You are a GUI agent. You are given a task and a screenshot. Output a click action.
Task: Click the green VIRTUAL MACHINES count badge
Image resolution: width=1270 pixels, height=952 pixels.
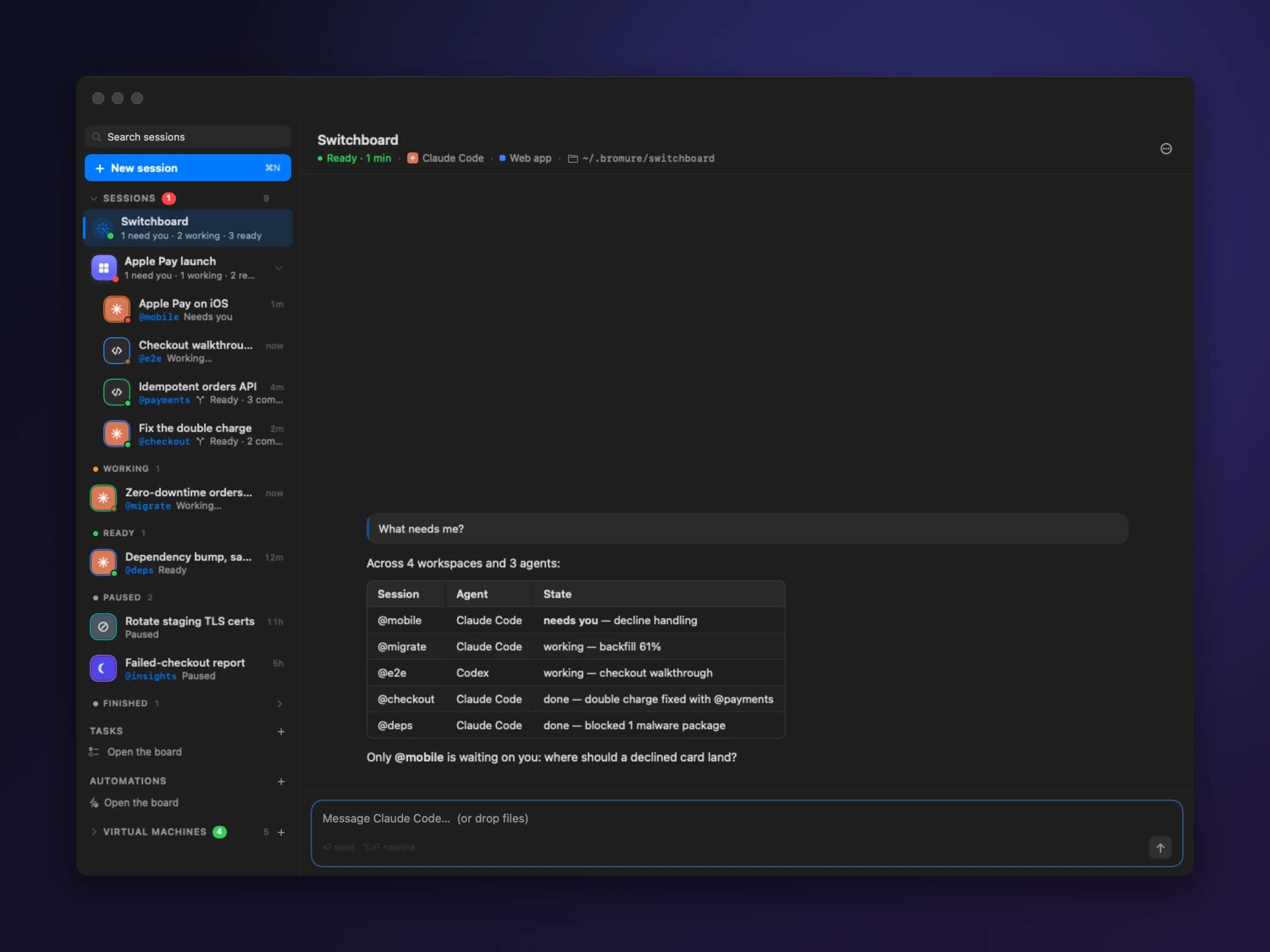(219, 832)
